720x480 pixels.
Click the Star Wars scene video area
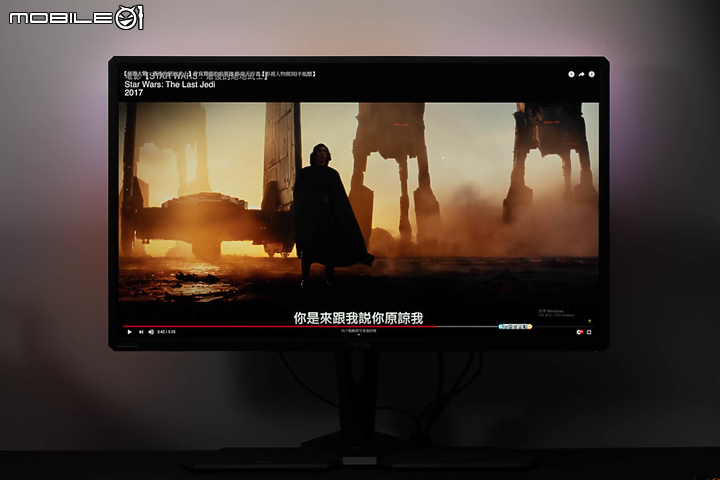point(359,202)
